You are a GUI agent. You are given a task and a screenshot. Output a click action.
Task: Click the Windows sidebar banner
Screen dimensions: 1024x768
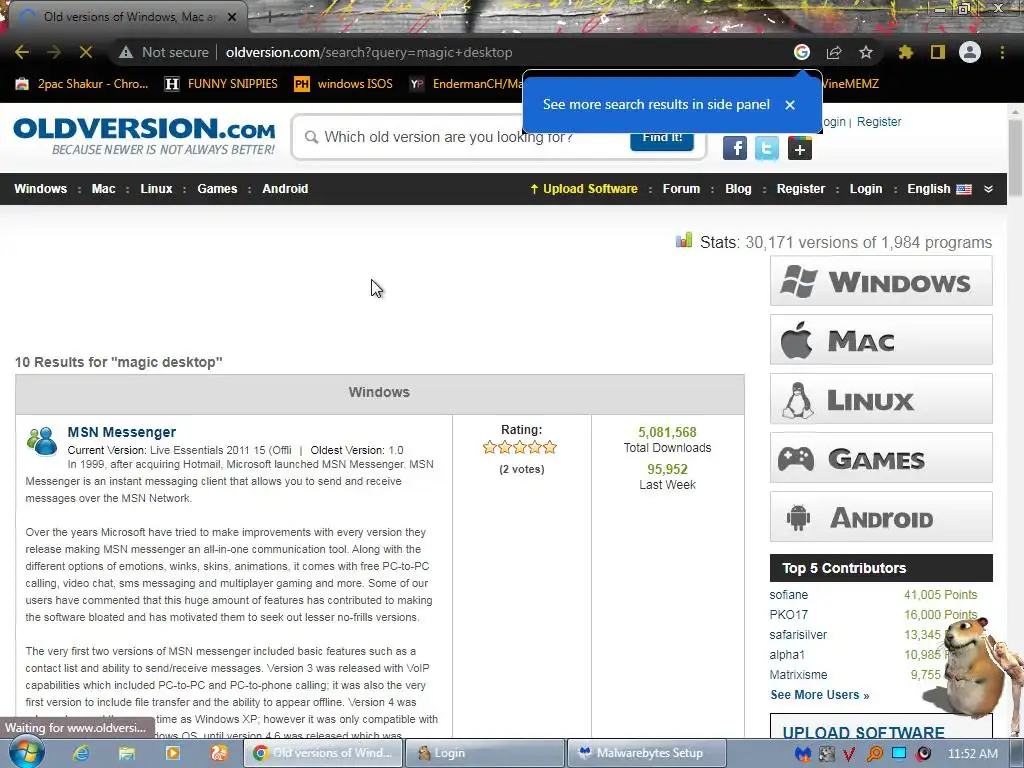881,281
